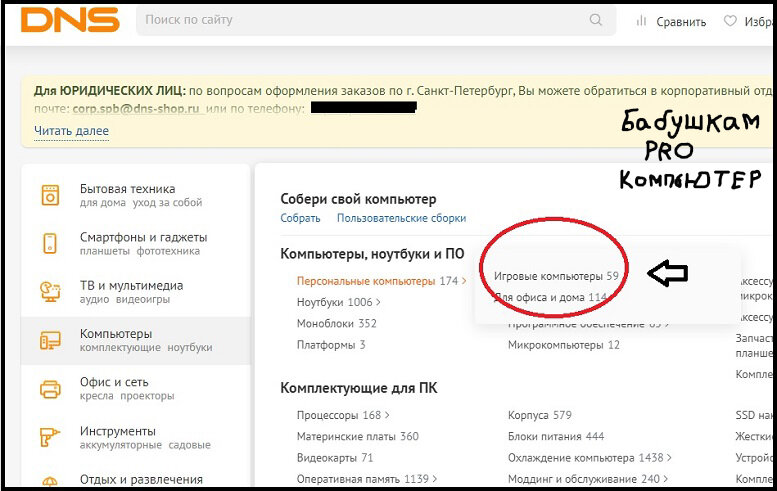Open Ноутбуки 1006 link

click(x=334, y=302)
